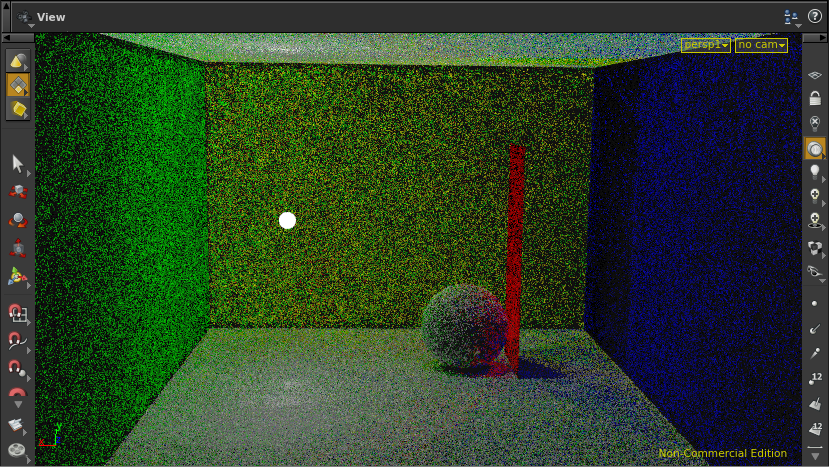Select normal lighting bulb icon
Image resolution: width=829 pixels, height=467 pixels.
pos(815,195)
